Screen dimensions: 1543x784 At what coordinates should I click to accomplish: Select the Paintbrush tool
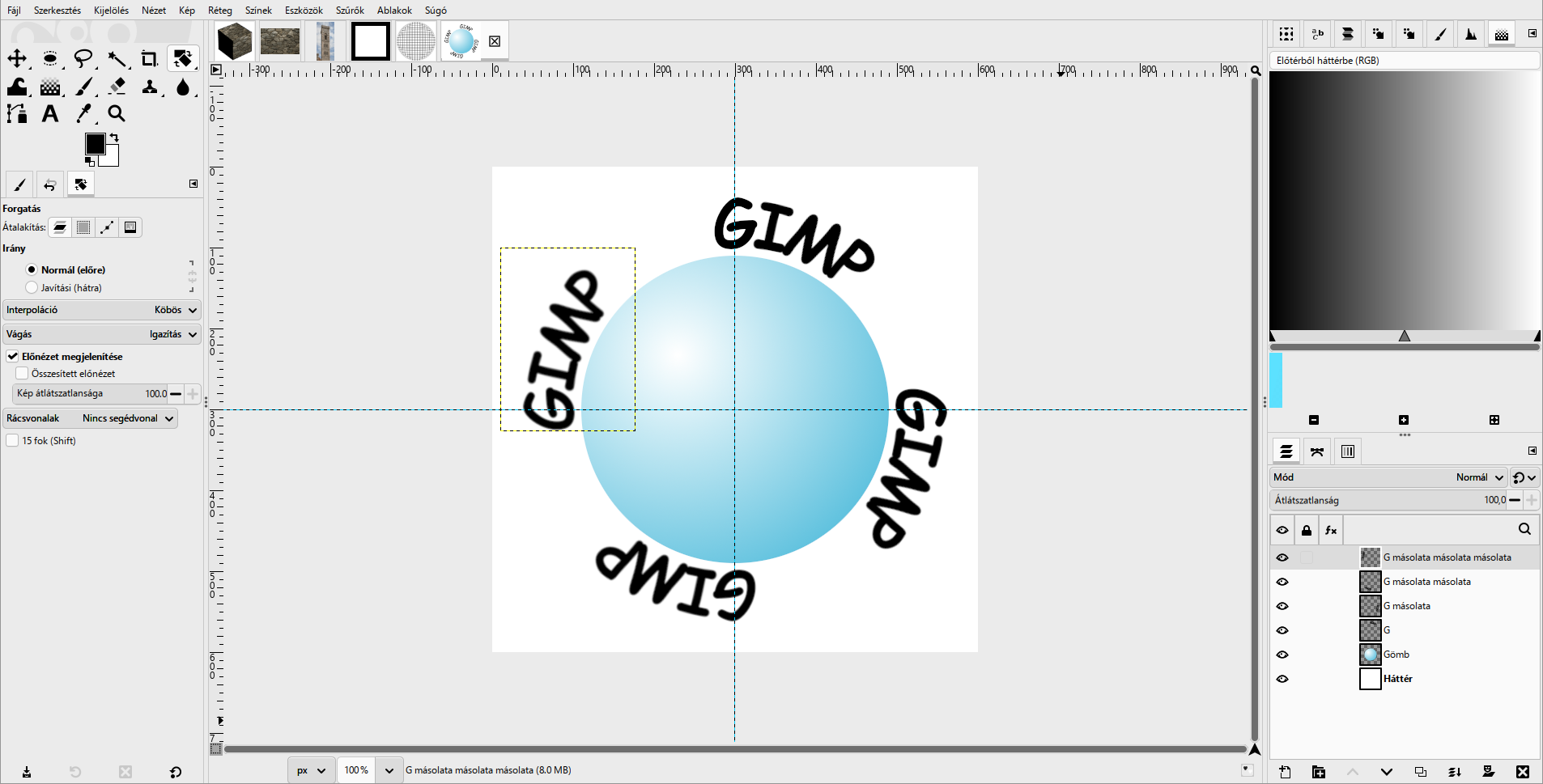click(84, 87)
